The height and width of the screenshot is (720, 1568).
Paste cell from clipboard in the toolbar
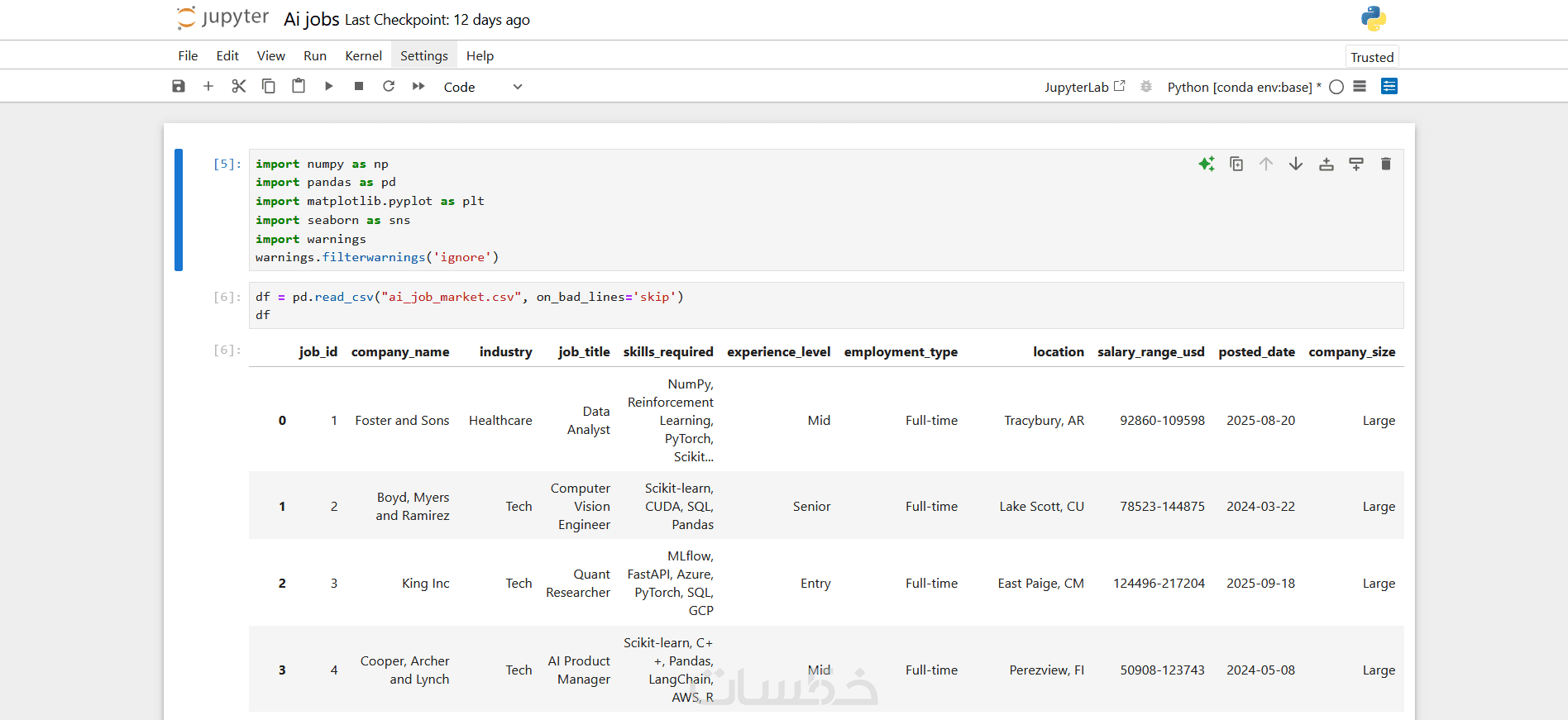tap(299, 86)
